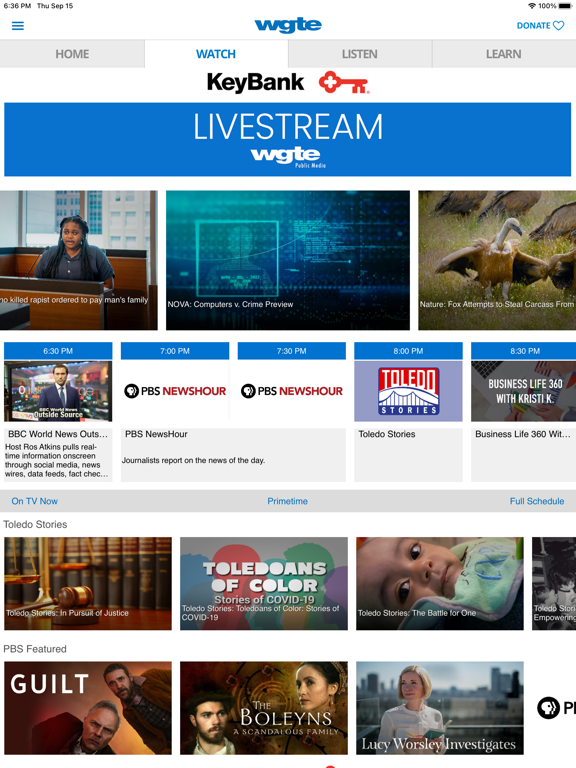Screen dimensions: 576x768
Task: Select the 7:00 PM schedule slot header
Action: [175, 351]
